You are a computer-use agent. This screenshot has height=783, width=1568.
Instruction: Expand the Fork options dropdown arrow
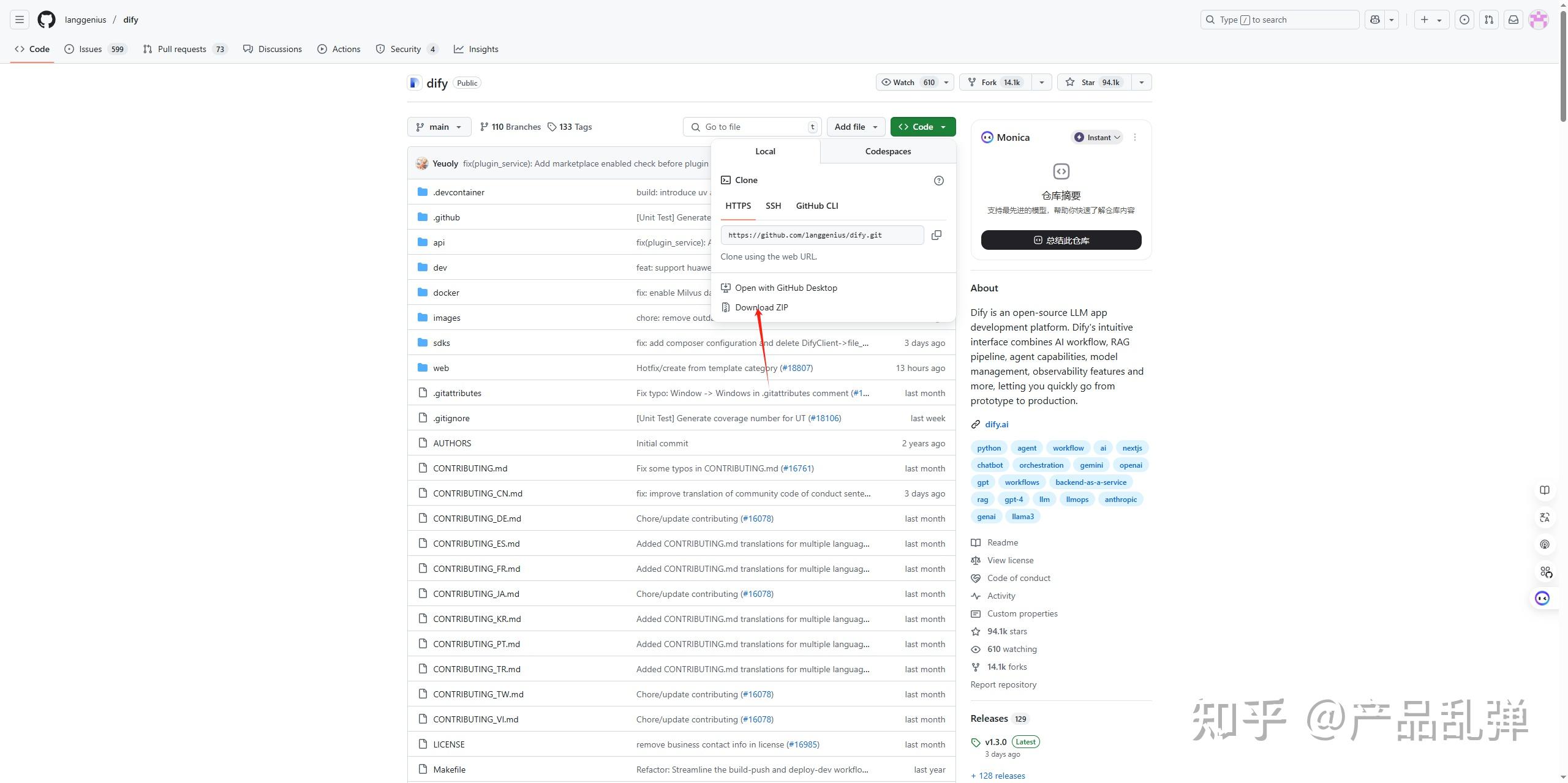click(1041, 83)
